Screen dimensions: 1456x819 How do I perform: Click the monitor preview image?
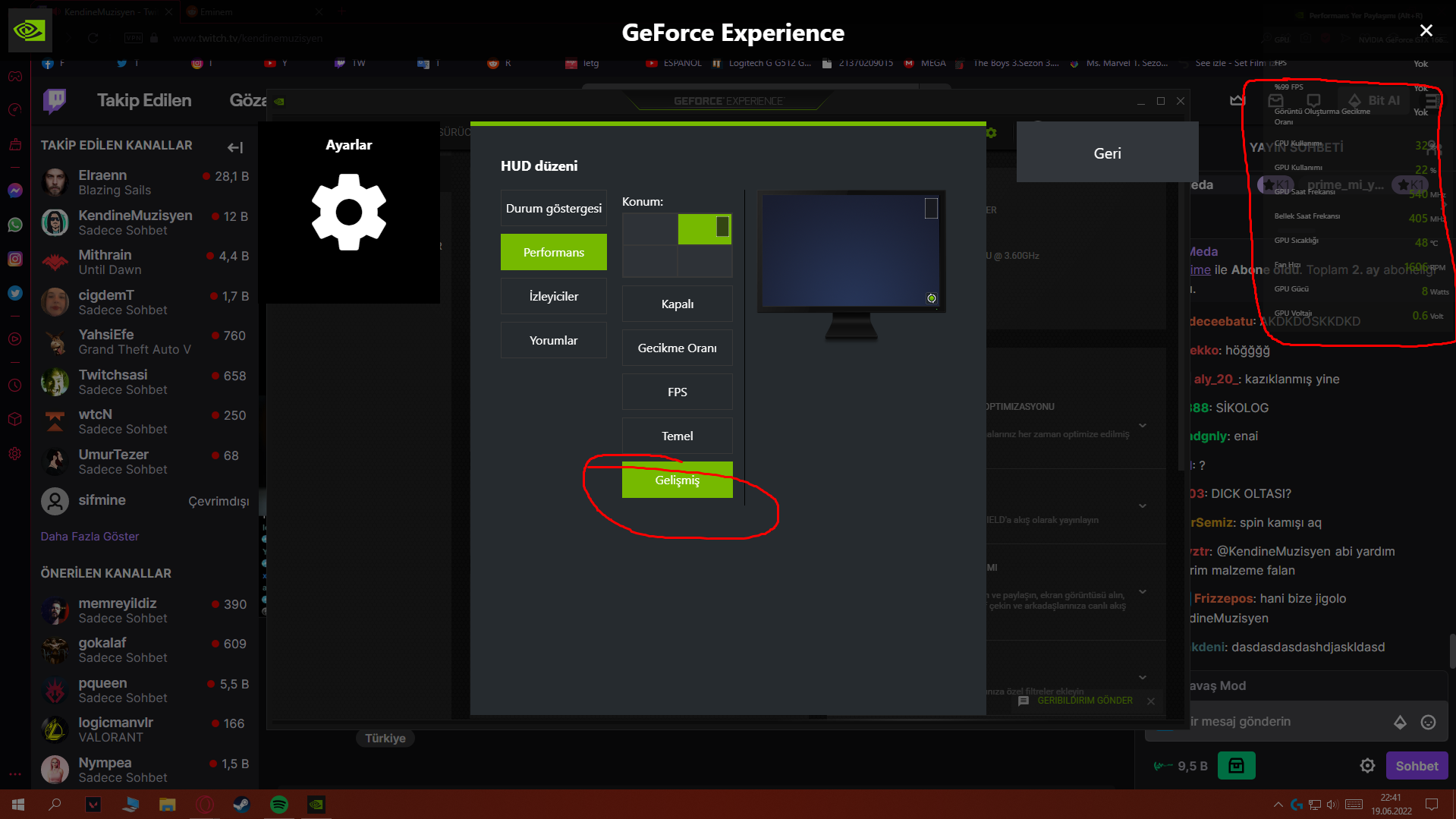851,264
